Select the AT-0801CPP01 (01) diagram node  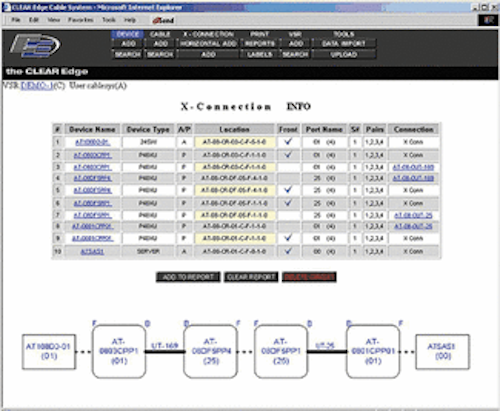click(x=373, y=351)
